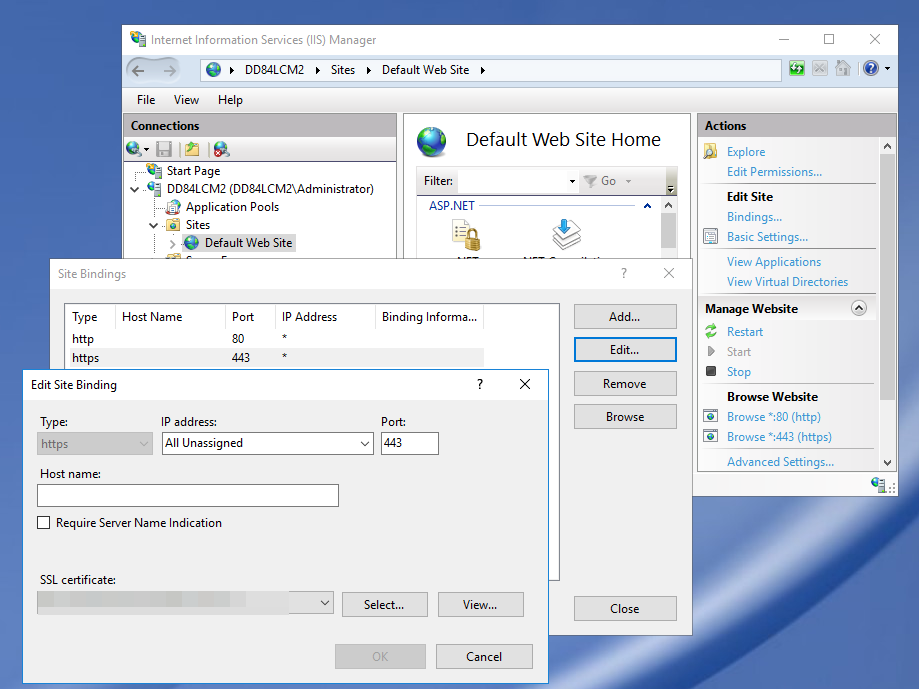Click the View... certificate button
This screenshot has height=689, width=919.
[481, 605]
